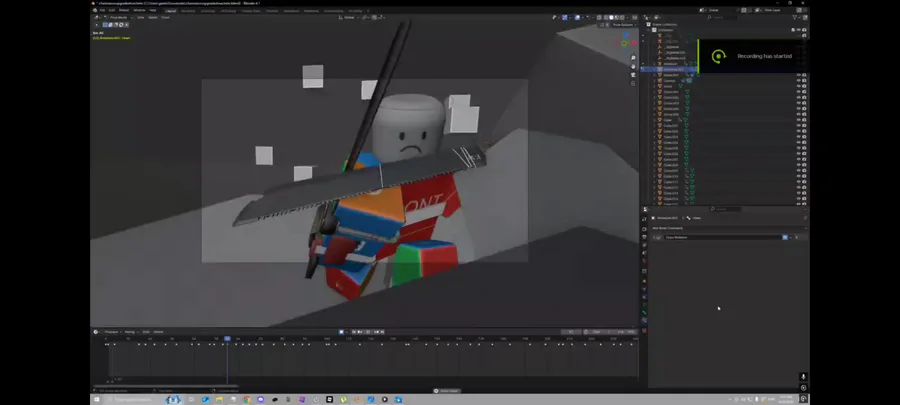The height and width of the screenshot is (405, 900).
Task: Open Add Bone Constraint dropdown
Action: [728, 228]
